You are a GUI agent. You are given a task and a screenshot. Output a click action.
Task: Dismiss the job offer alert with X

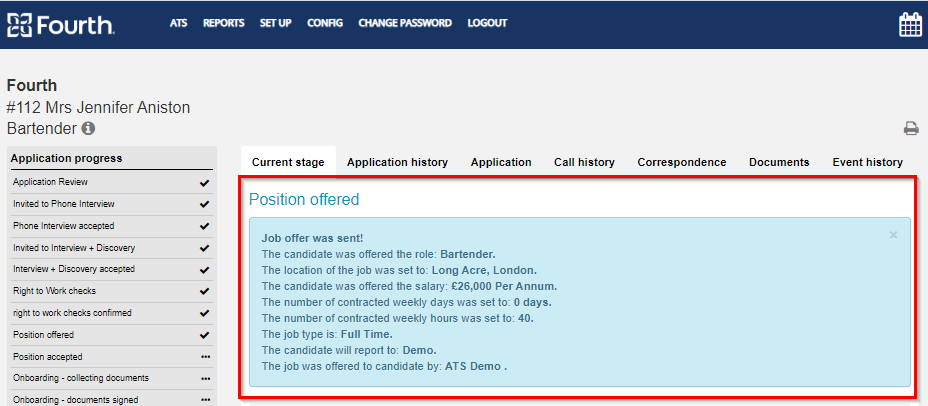click(x=893, y=235)
